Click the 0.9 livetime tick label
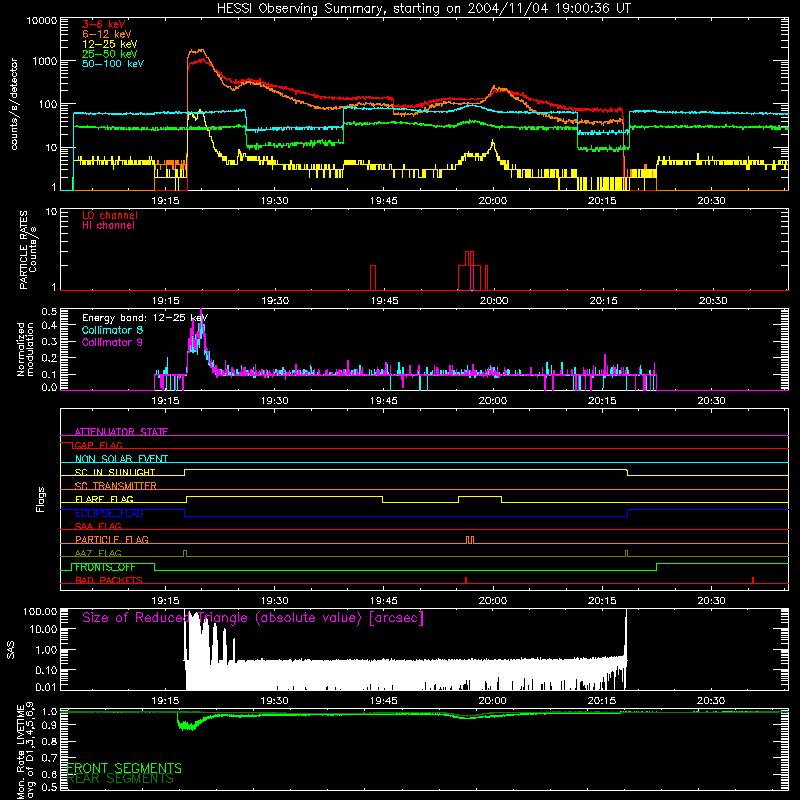 49,725
